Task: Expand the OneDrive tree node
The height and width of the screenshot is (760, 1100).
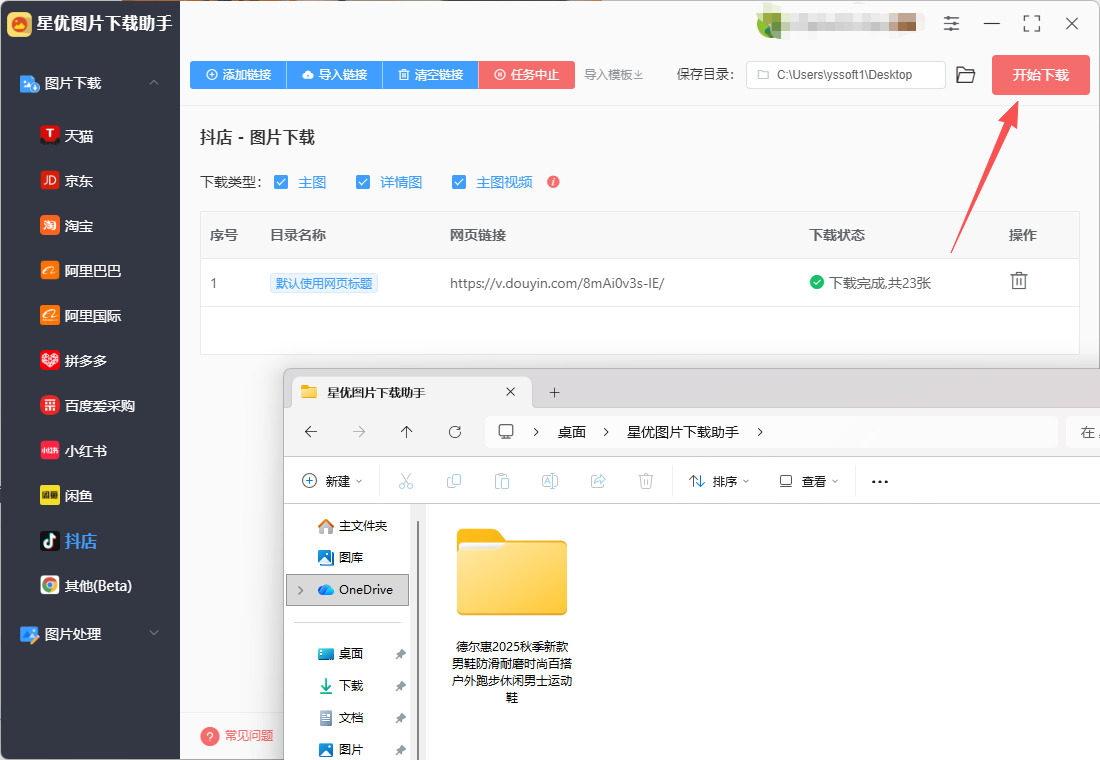Action: pos(300,590)
